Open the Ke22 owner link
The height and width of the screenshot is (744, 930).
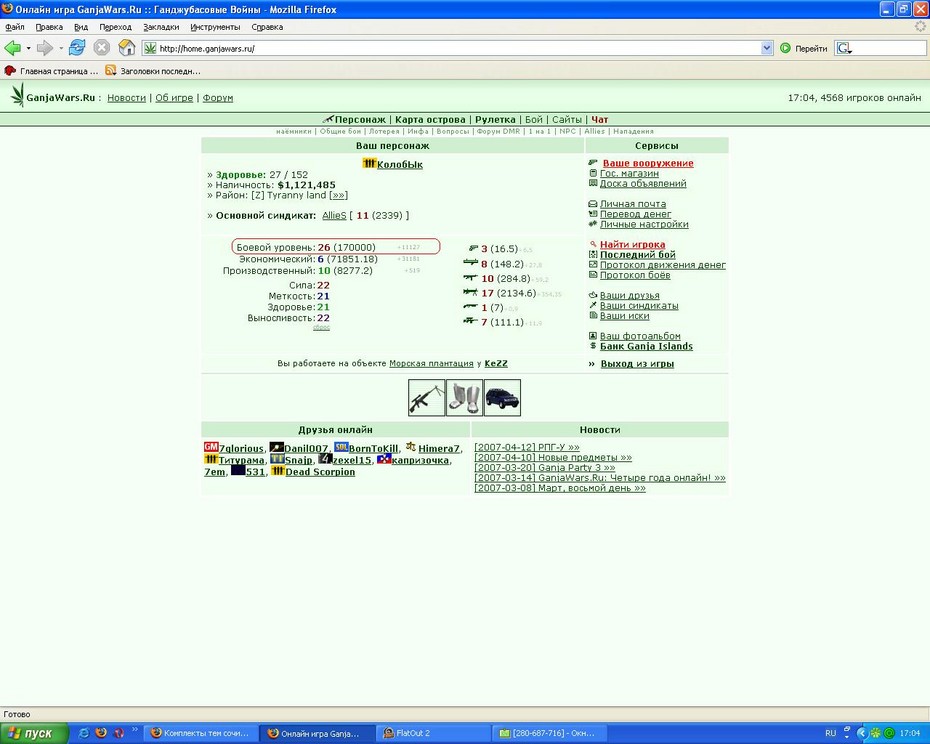tap(496, 364)
